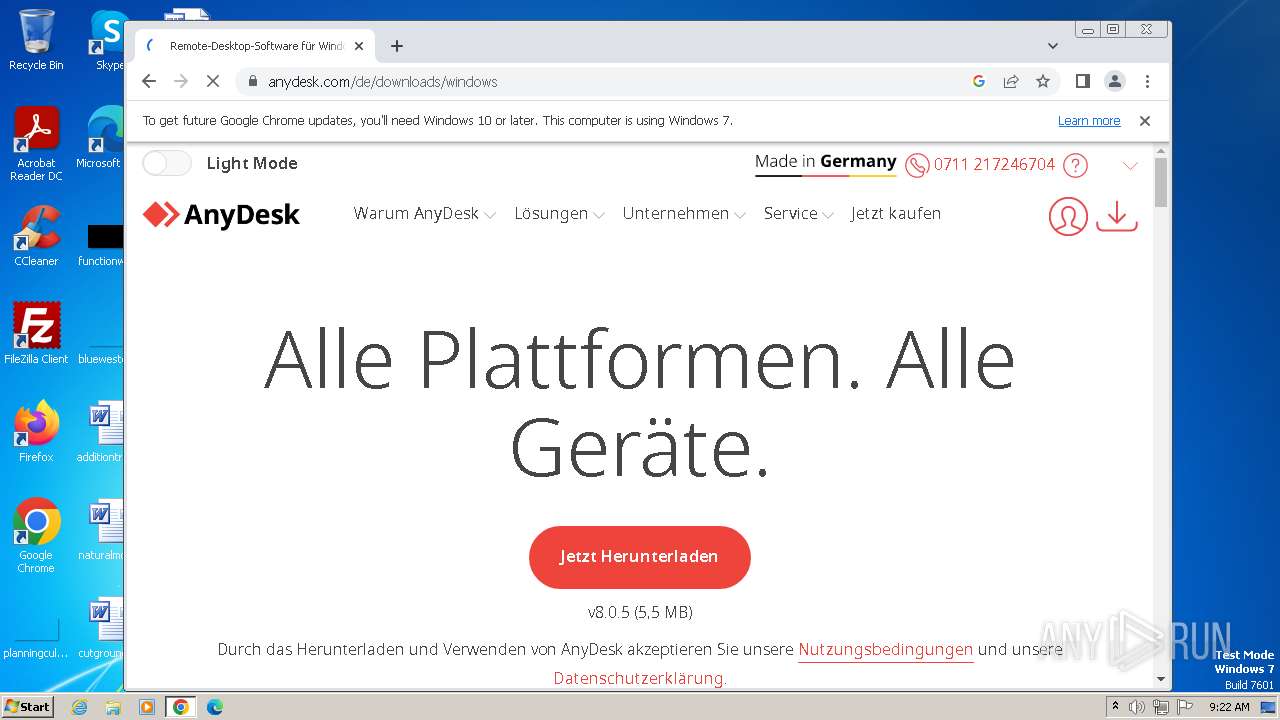
Task: Dismiss the Chrome update infobar
Action: [x=1145, y=121]
